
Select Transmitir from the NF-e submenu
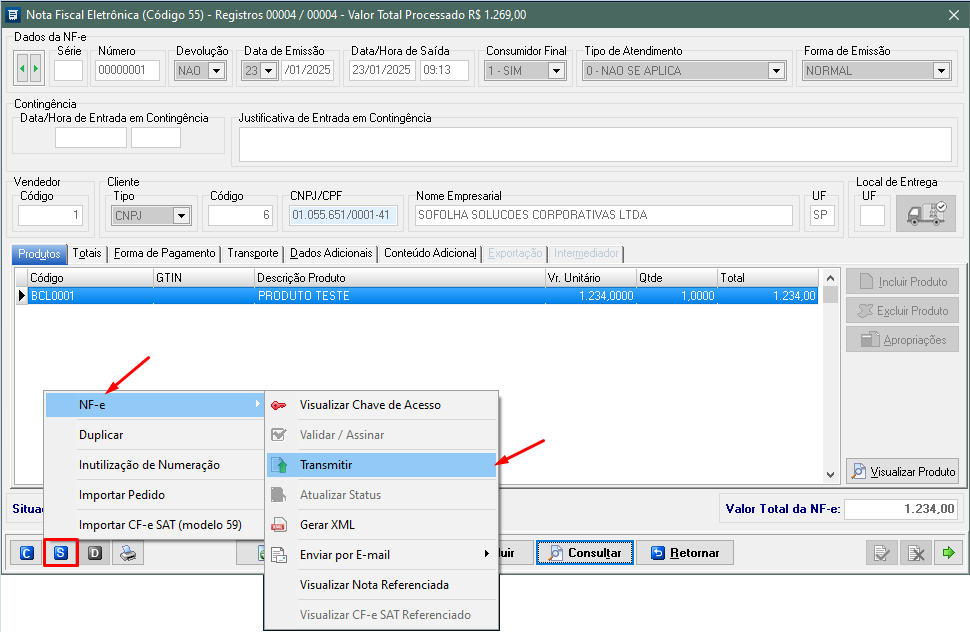(326, 465)
